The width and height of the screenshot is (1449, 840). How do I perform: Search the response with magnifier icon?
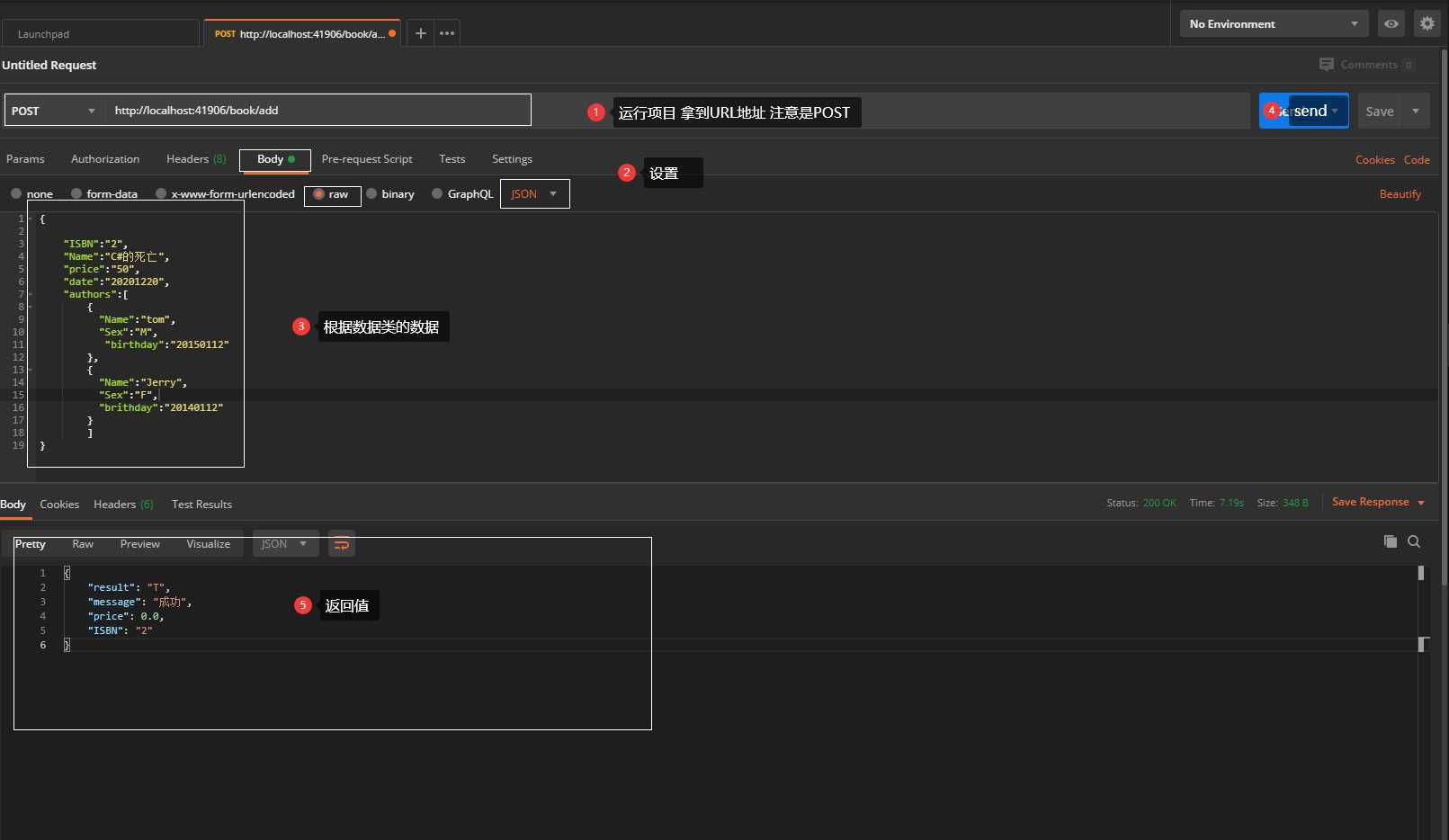(1414, 541)
